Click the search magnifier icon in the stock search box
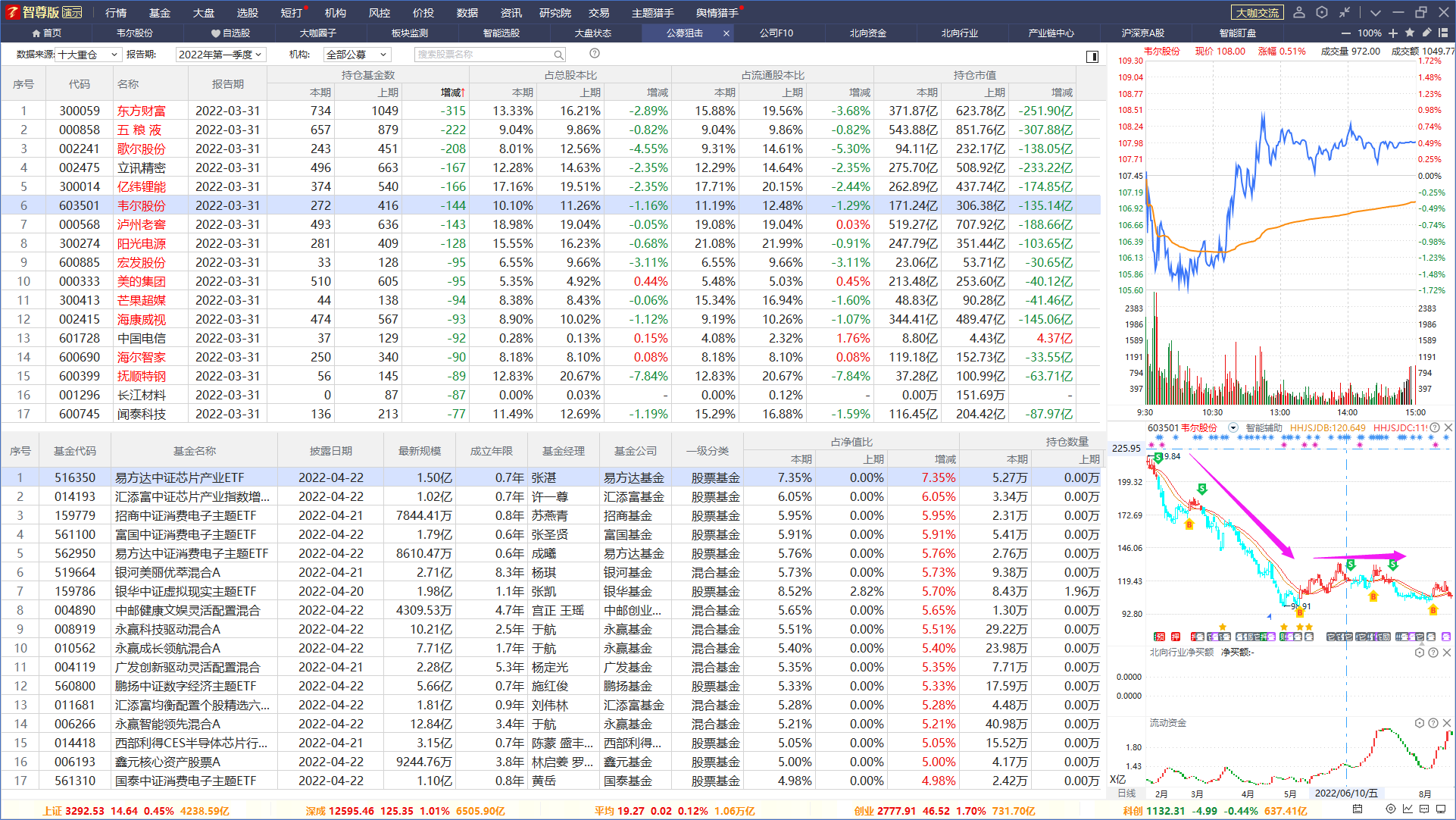 [558, 55]
